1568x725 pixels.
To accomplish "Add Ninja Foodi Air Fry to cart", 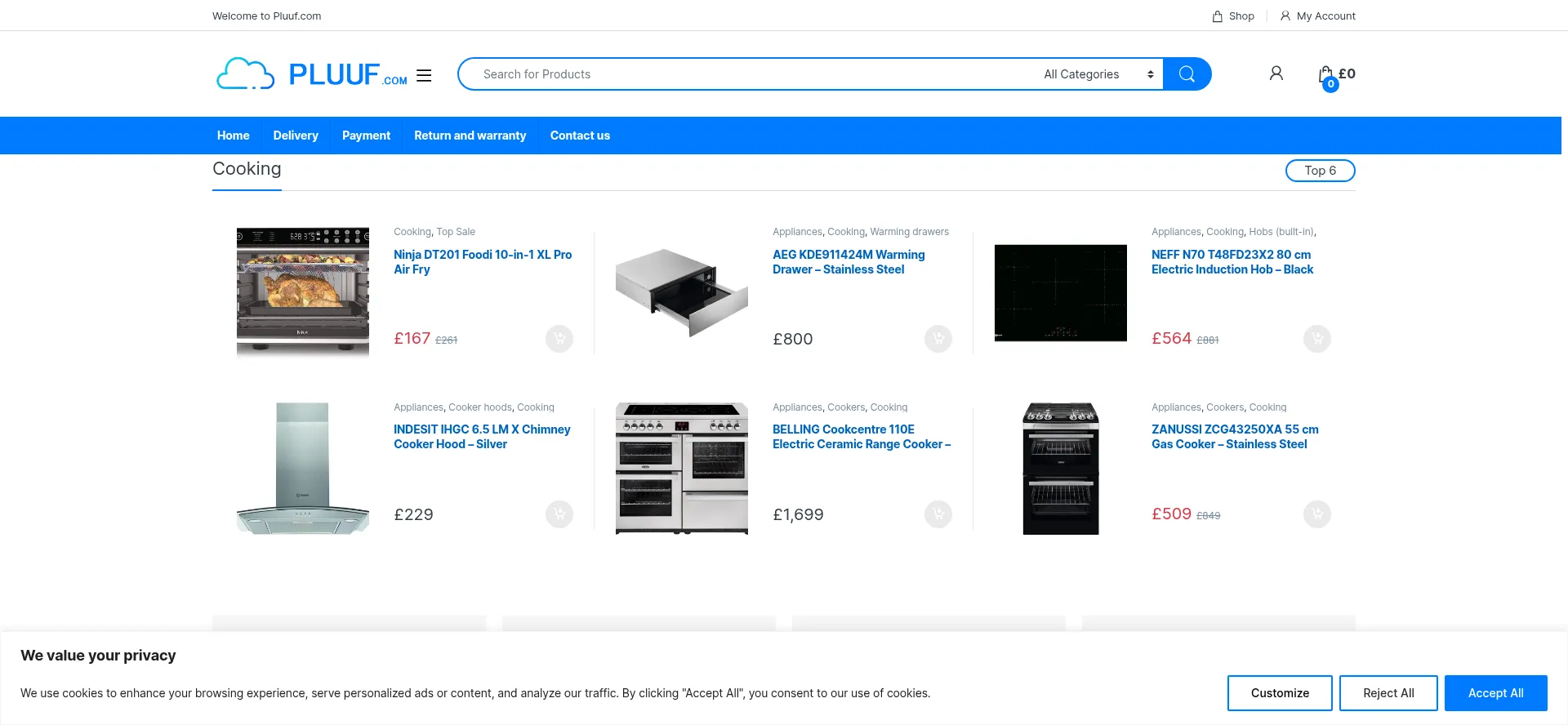I will pyautogui.click(x=559, y=339).
